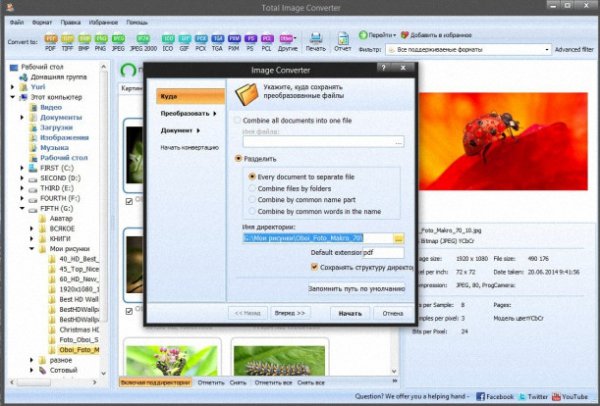Choose ICO conversion icon
Image resolution: width=600 pixels, height=406 pixels.
coord(168,42)
